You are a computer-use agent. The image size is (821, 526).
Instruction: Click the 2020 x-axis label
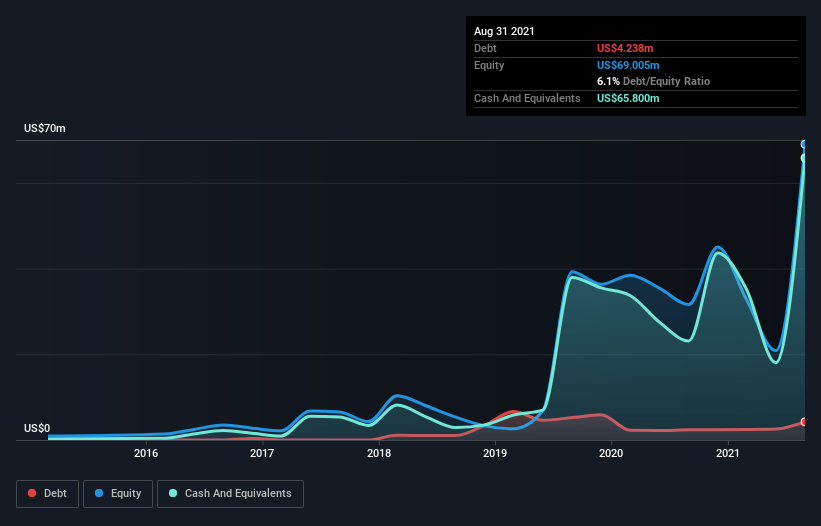[611, 453]
